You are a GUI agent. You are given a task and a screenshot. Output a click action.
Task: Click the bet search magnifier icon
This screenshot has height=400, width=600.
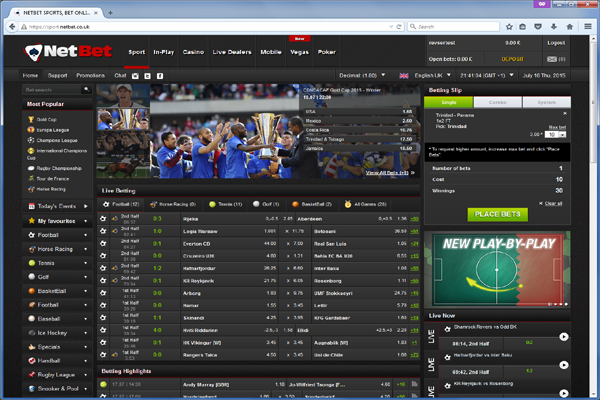(86, 90)
